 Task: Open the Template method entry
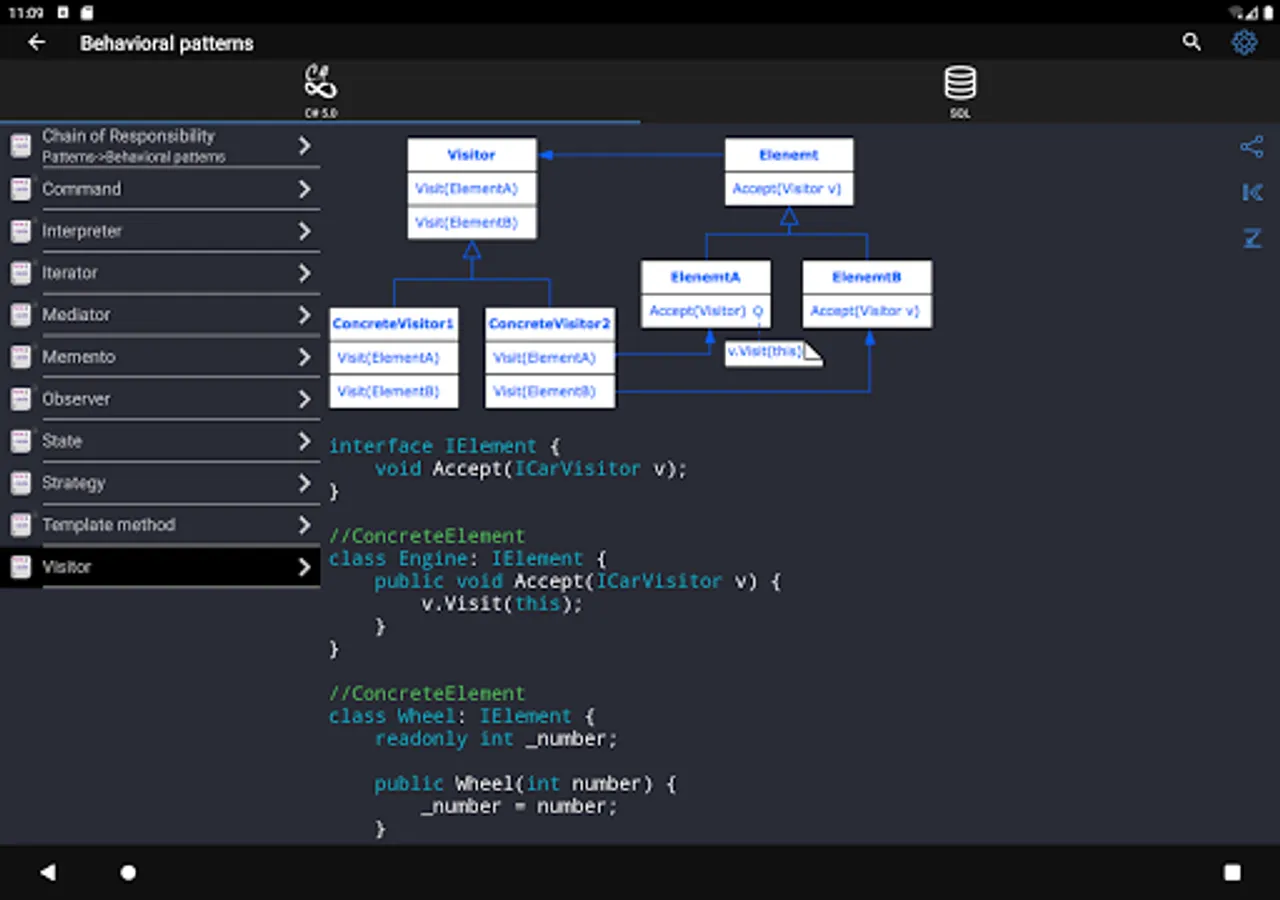pyautogui.click(x=108, y=525)
